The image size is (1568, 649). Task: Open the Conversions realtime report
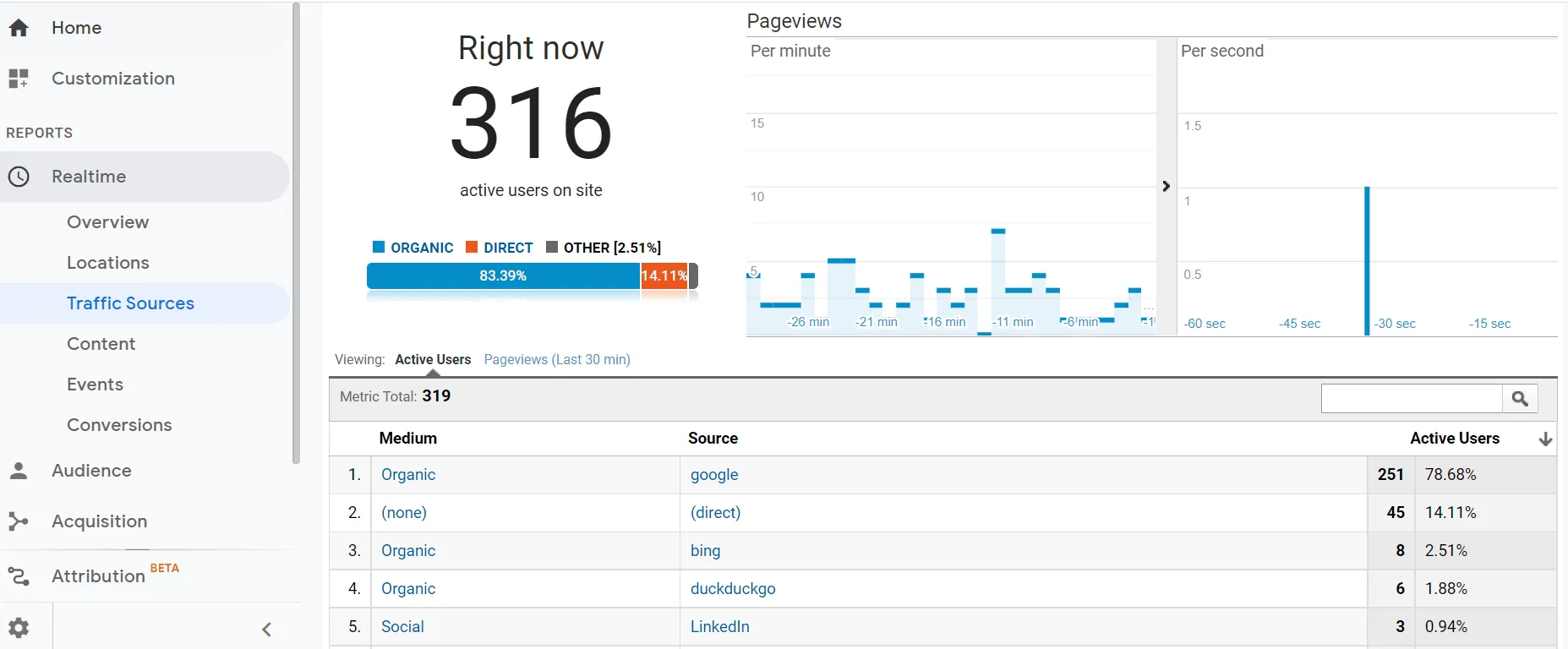pos(119,425)
